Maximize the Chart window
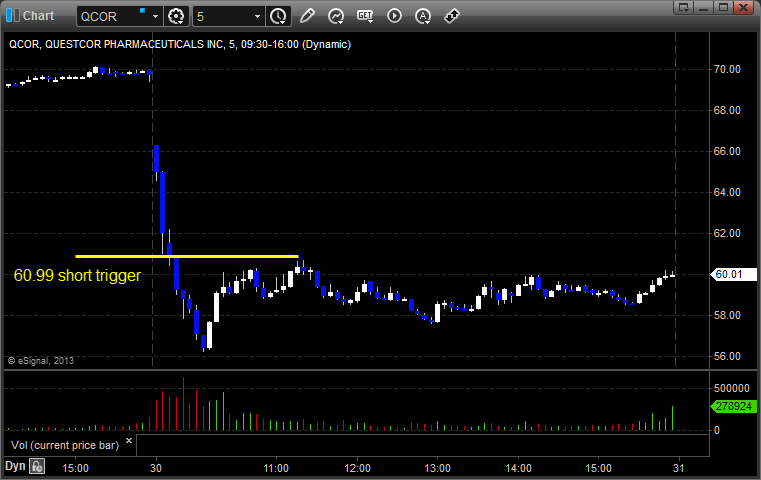Image resolution: width=761 pixels, height=480 pixels. click(723, 7)
